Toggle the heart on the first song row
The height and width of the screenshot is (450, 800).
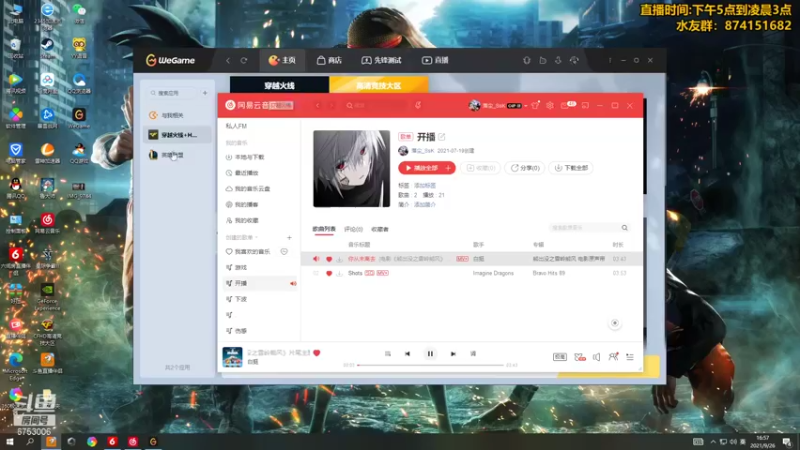[329, 259]
